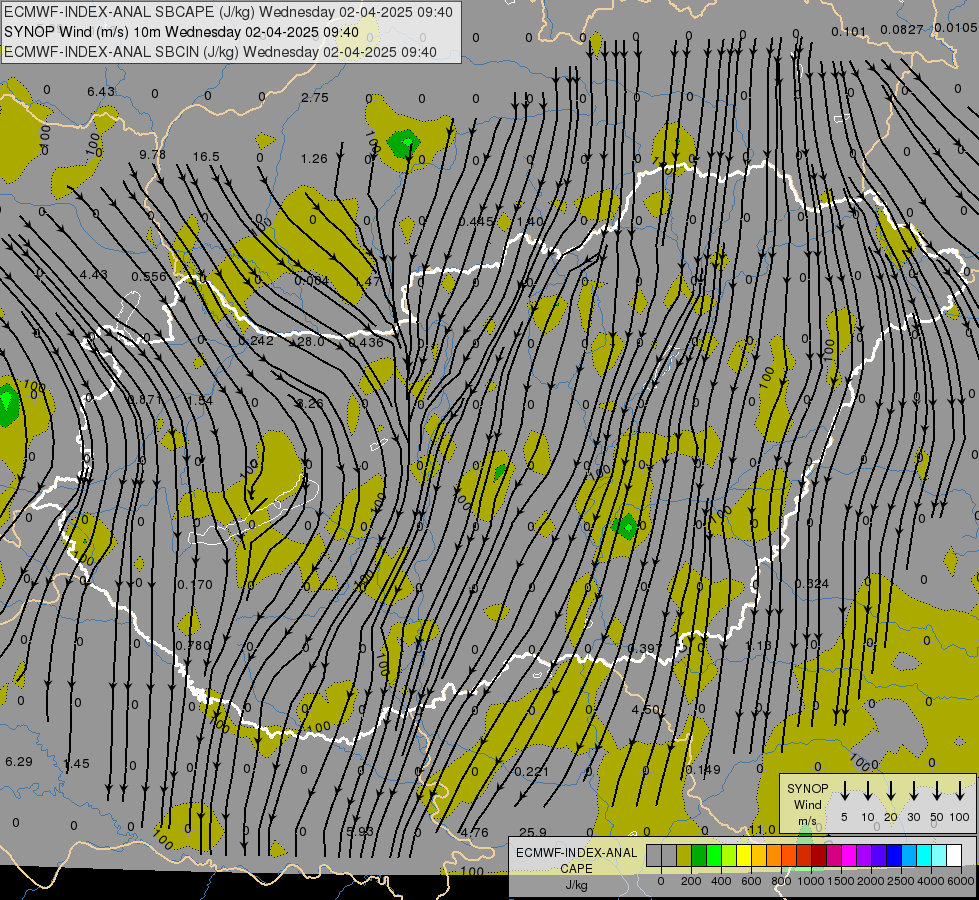Click the 1500 tick label on CAPE scale

tap(840, 881)
